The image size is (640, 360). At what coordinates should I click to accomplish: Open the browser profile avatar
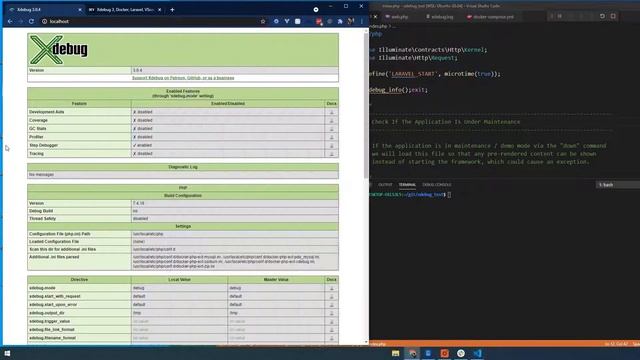(351, 21)
